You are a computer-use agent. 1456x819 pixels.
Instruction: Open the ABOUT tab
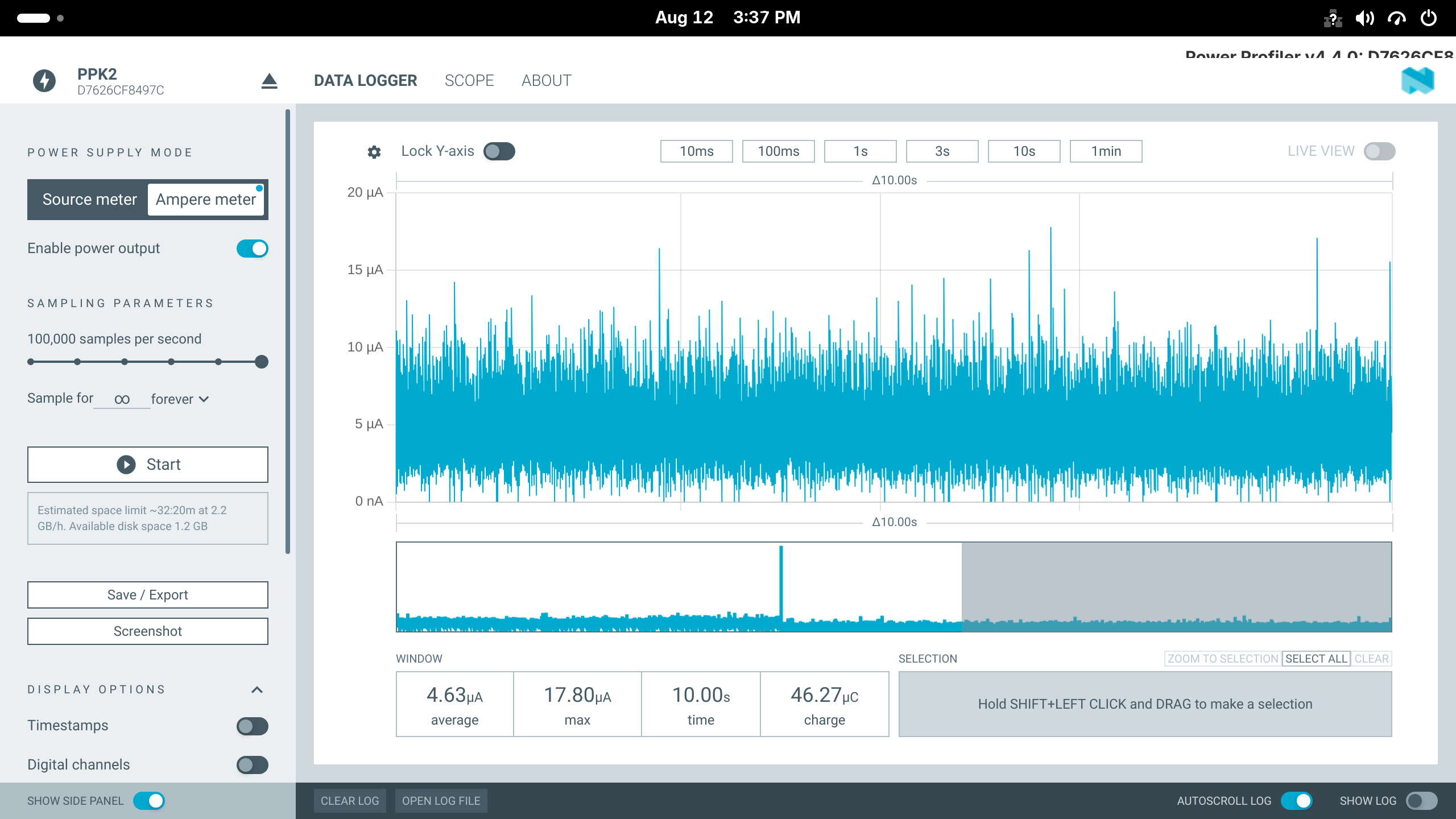[x=547, y=81]
